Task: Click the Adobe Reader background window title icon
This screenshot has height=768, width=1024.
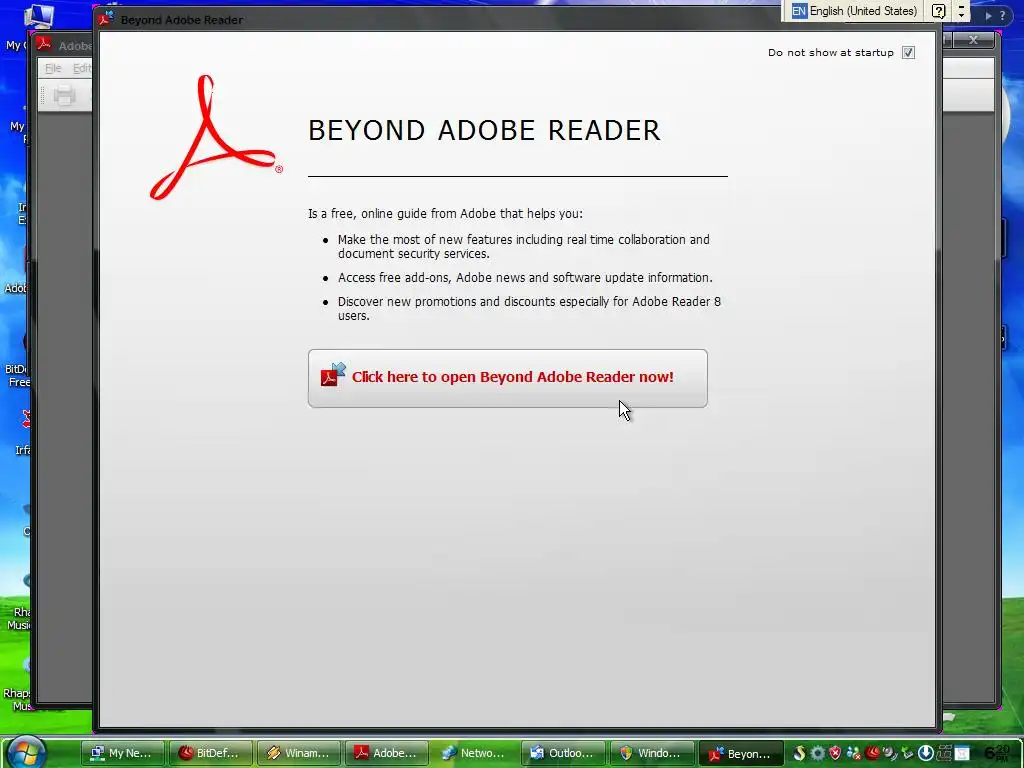Action: [44, 44]
